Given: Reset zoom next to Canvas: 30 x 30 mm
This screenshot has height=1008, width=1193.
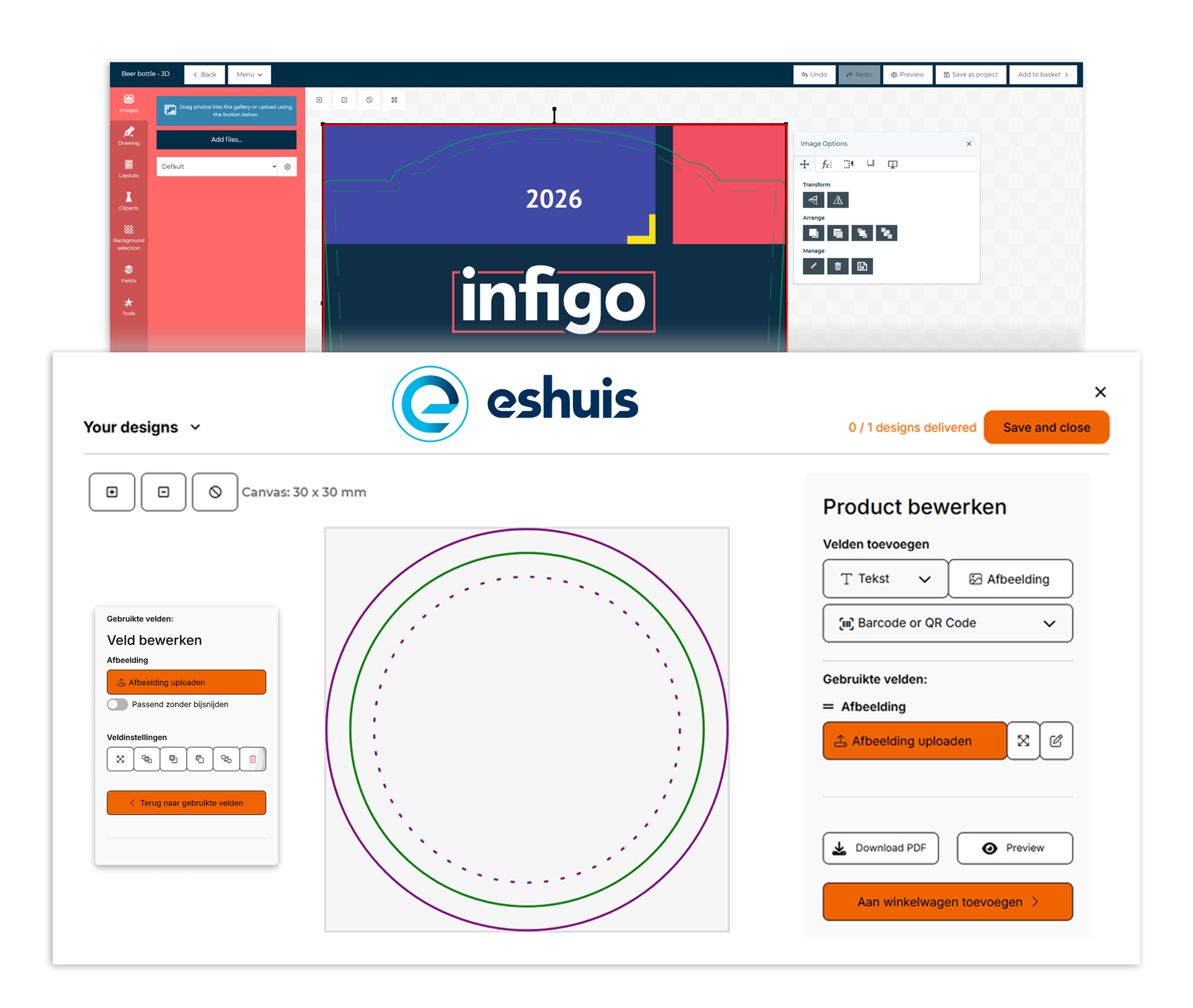Looking at the screenshot, I should [x=215, y=492].
